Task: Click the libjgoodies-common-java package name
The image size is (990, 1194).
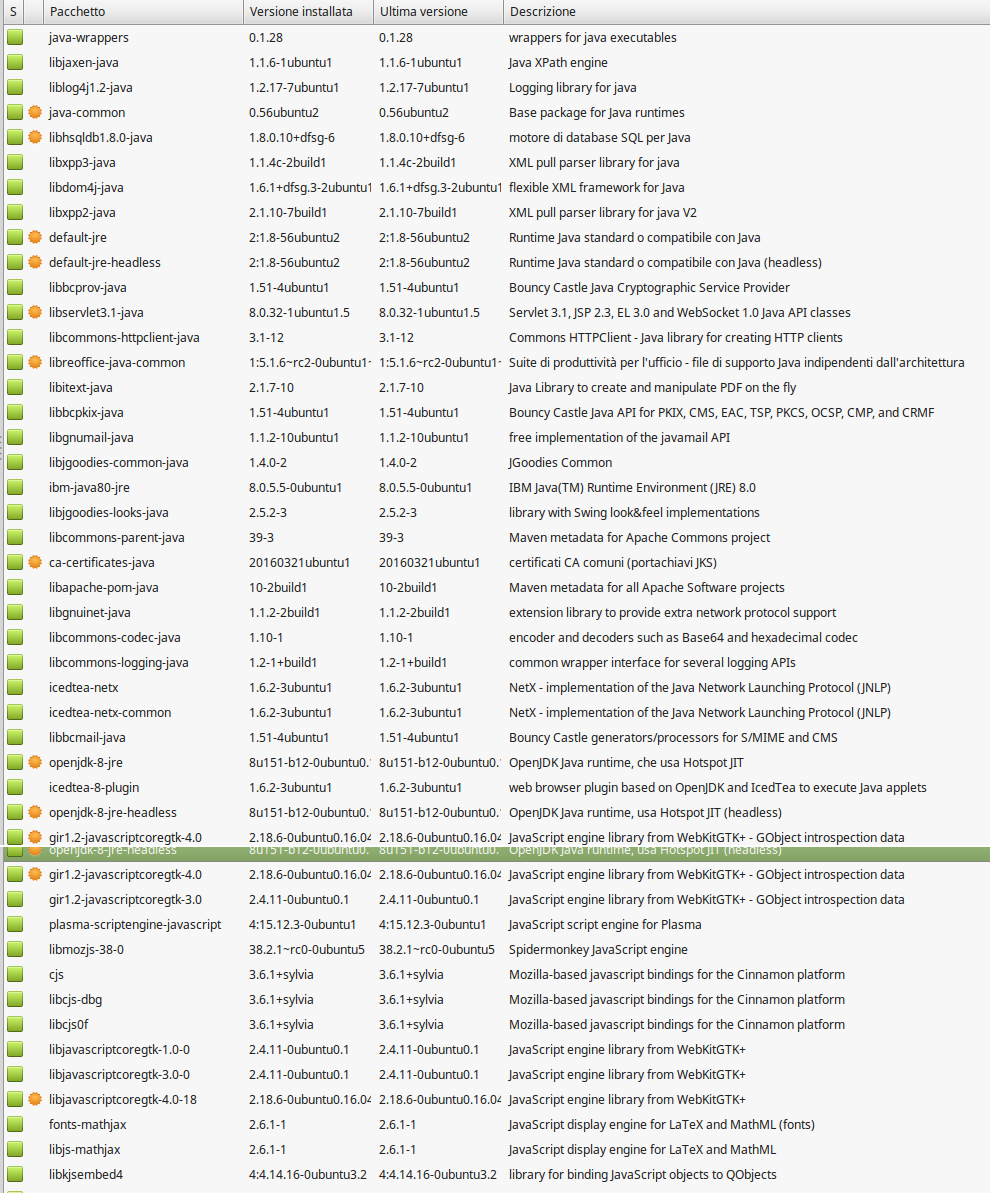Action: [119, 462]
